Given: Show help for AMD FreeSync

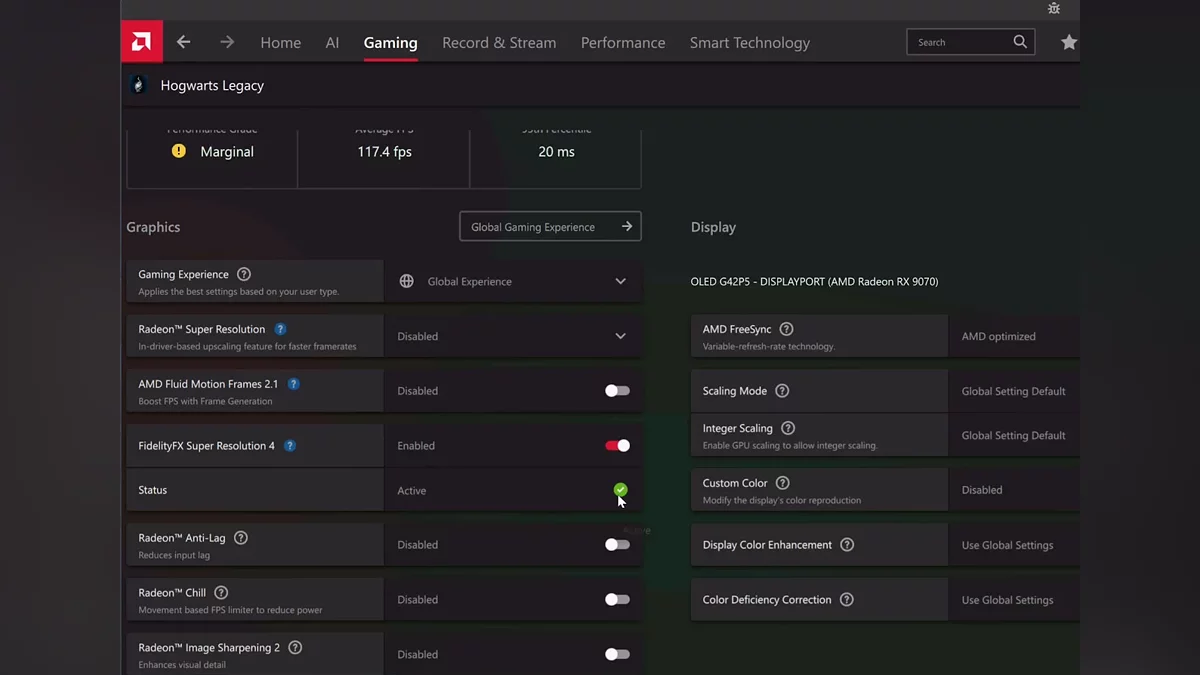Looking at the screenshot, I should tap(786, 329).
